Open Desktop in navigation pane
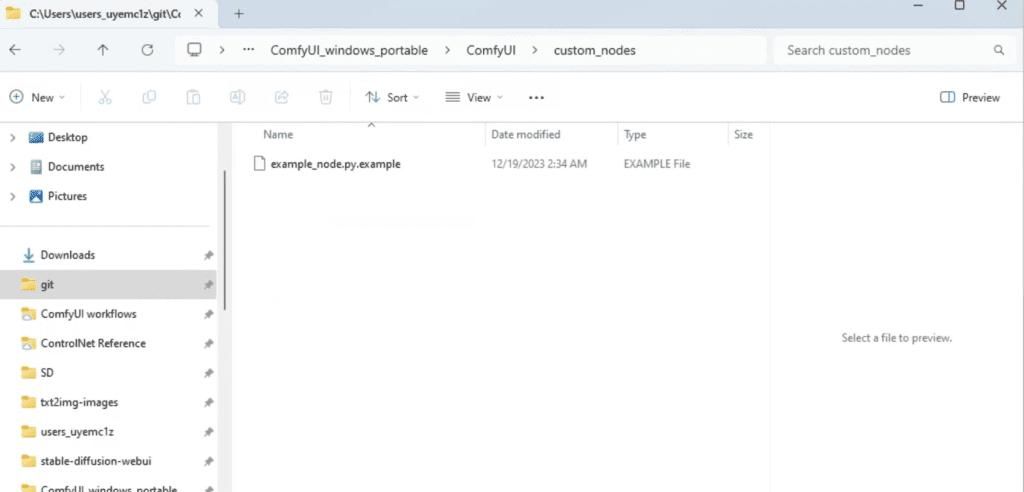The width and height of the screenshot is (1024, 492). pos(67,137)
